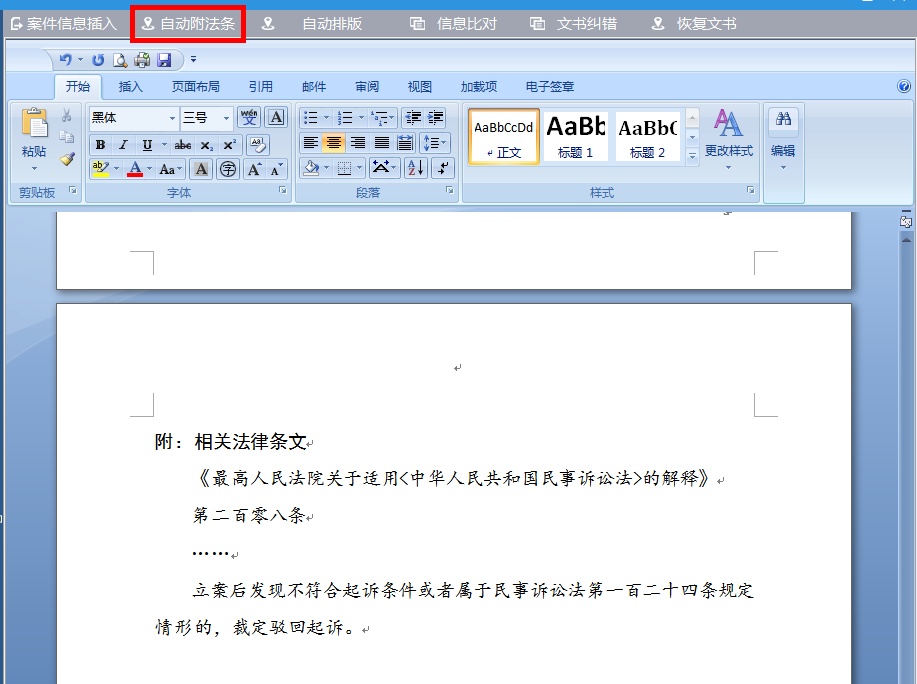Click the phonetic guide wén icon
Screen dimensions: 917x684
tap(249, 118)
